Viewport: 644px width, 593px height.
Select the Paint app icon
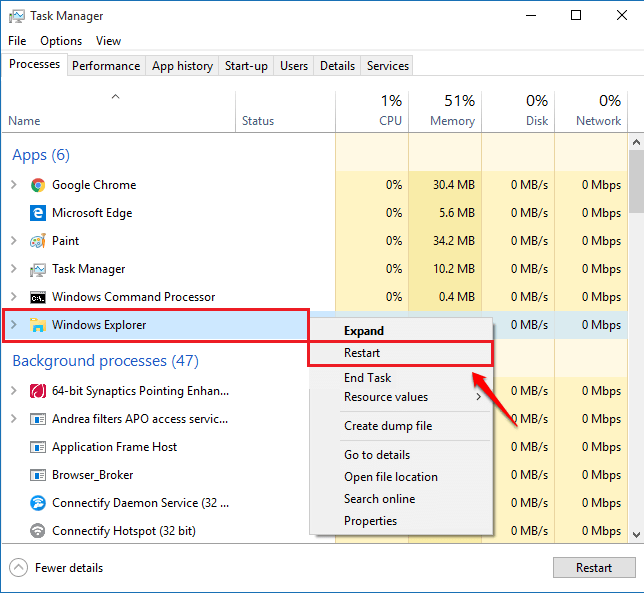click(x=38, y=241)
